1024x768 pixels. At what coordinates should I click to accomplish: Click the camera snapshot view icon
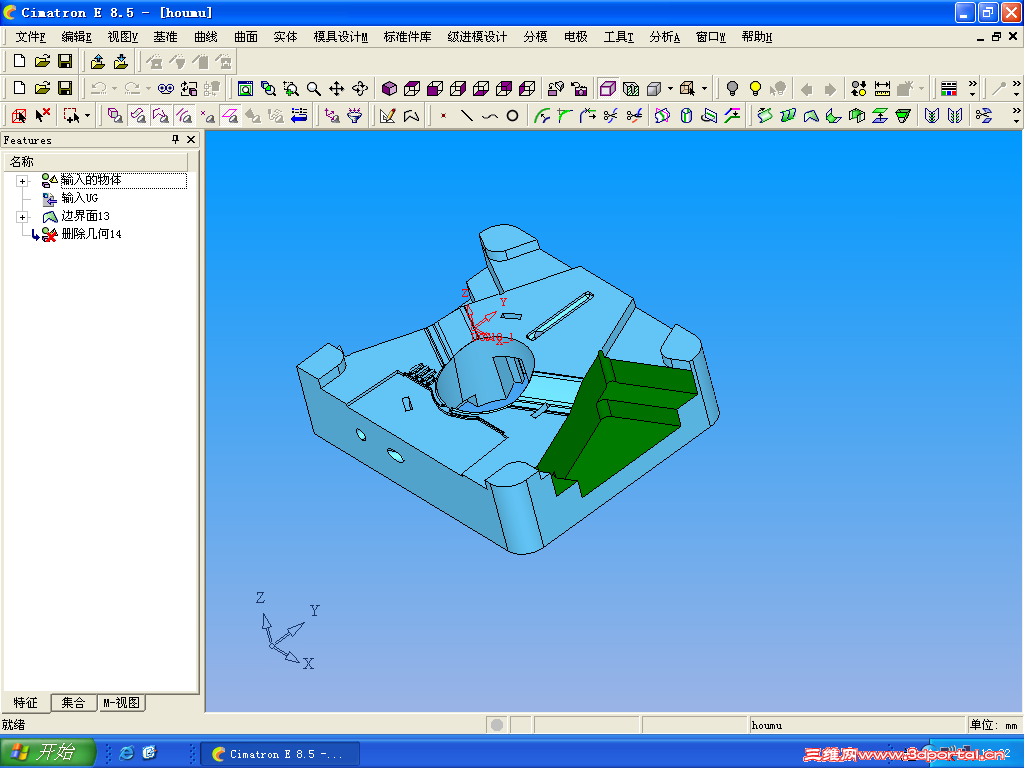tap(579, 88)
